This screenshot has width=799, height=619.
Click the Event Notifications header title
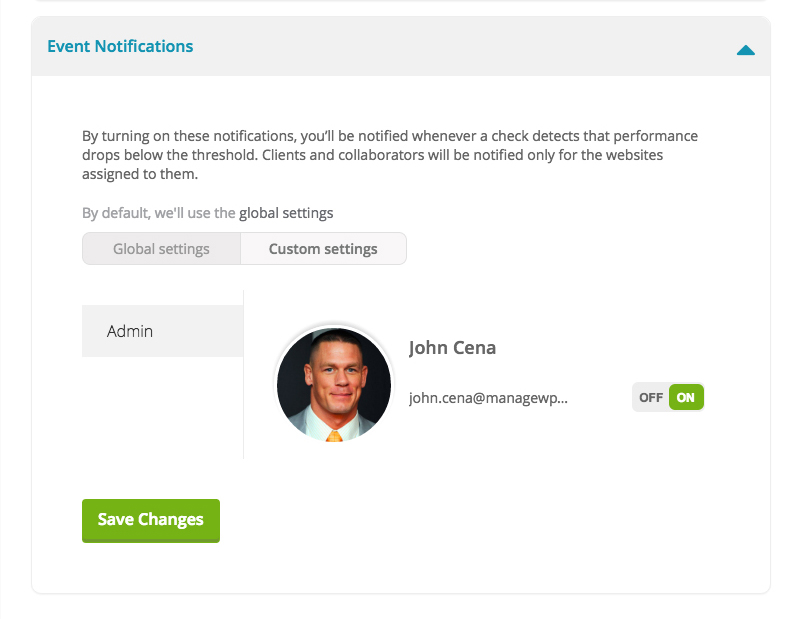coord(120,46)
